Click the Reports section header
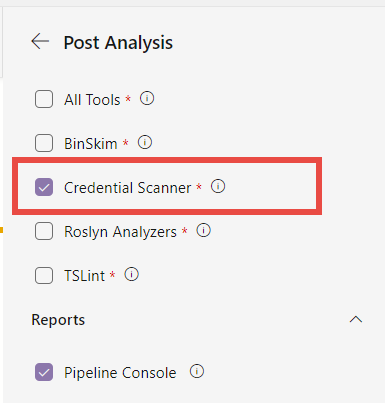 coord(58,320)
